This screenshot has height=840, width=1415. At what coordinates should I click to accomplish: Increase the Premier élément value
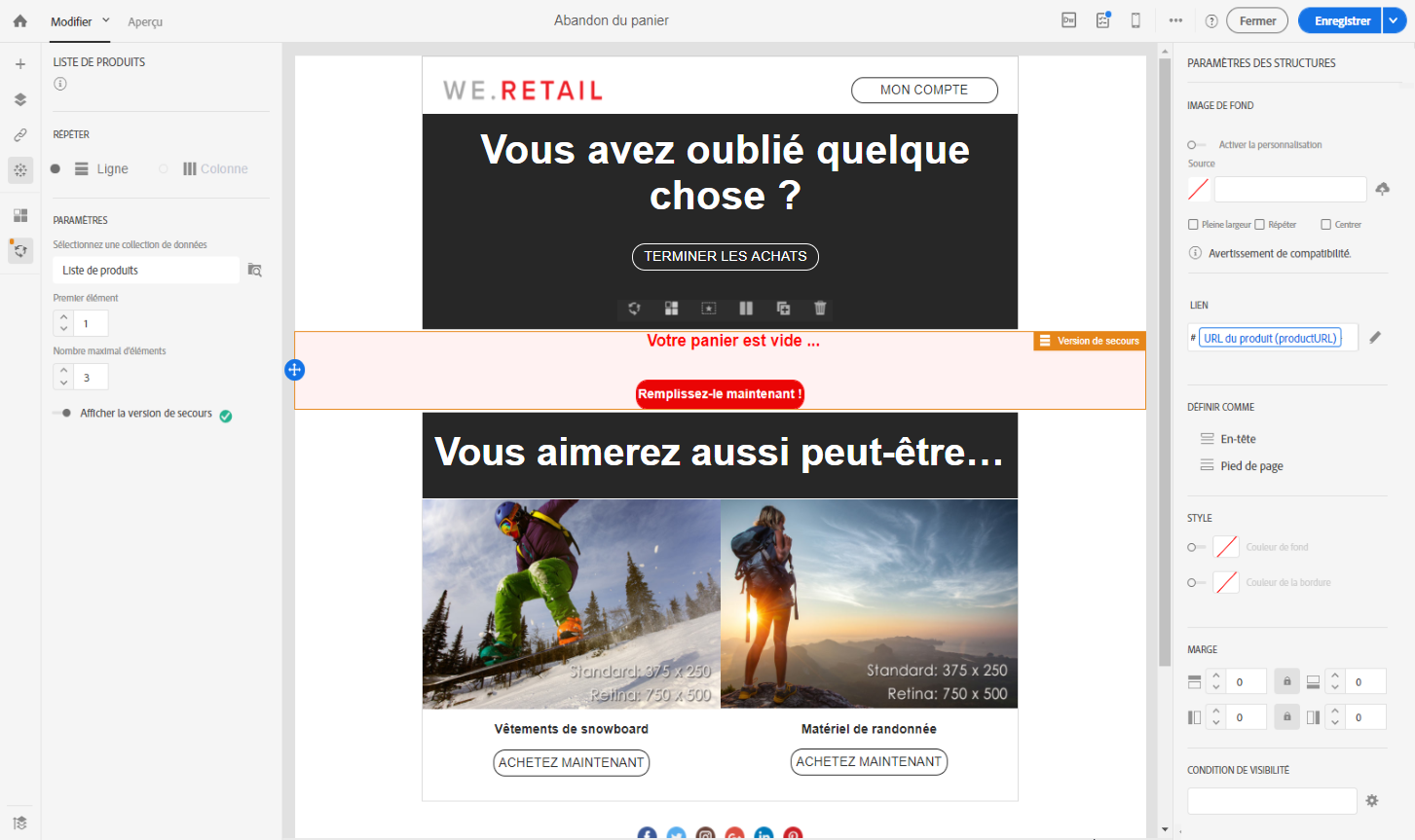[x=63, y=317]
